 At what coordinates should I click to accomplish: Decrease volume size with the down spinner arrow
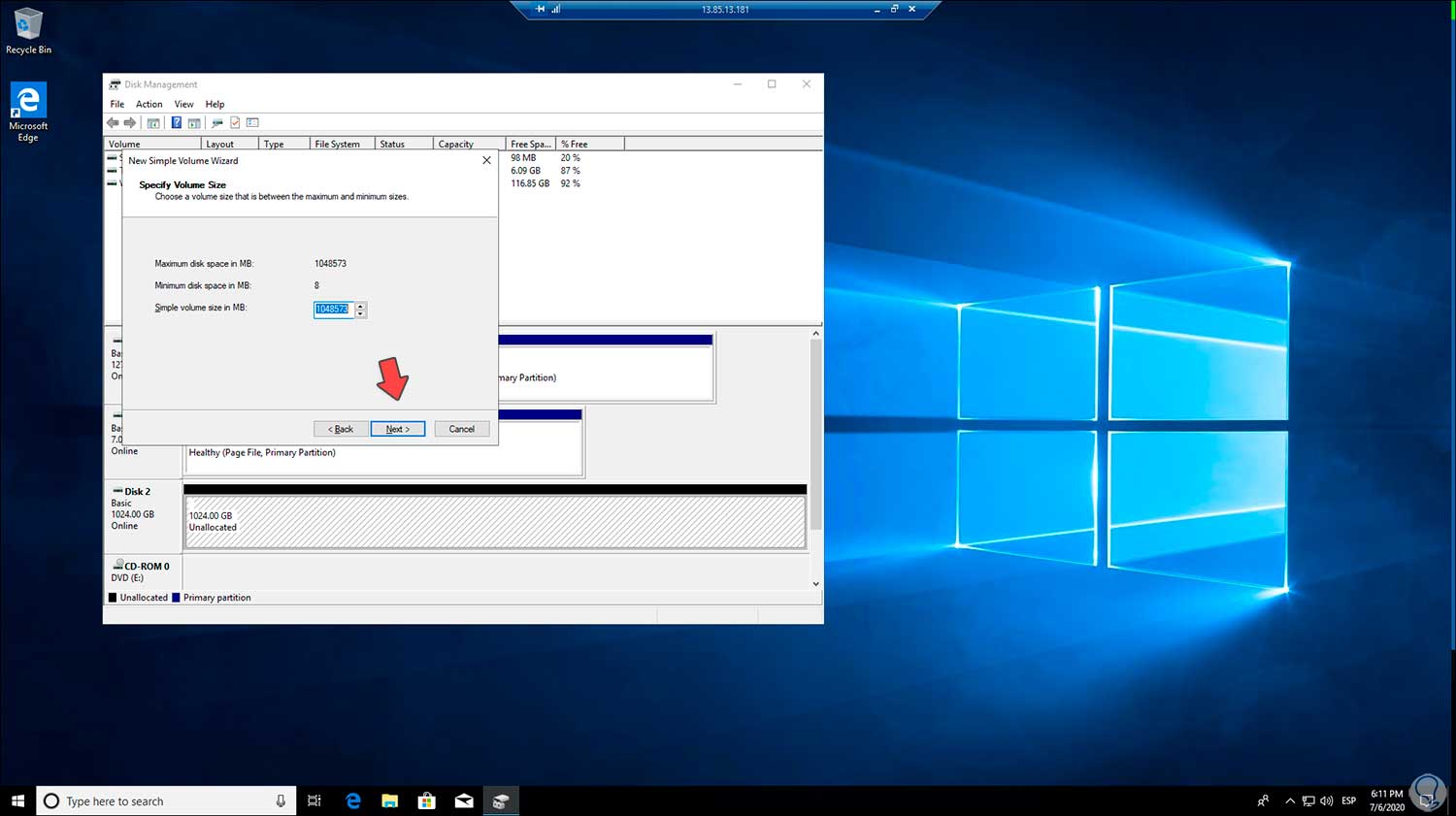coord(361,313)
